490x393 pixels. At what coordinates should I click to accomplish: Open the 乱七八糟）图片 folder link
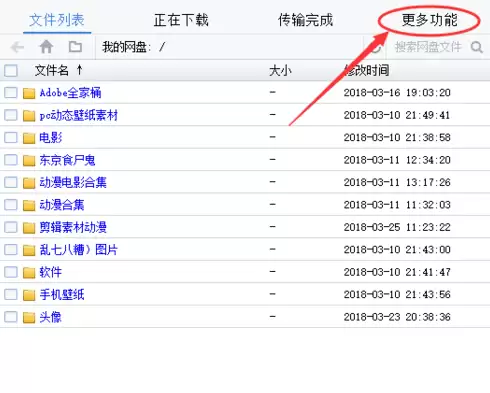79,250
